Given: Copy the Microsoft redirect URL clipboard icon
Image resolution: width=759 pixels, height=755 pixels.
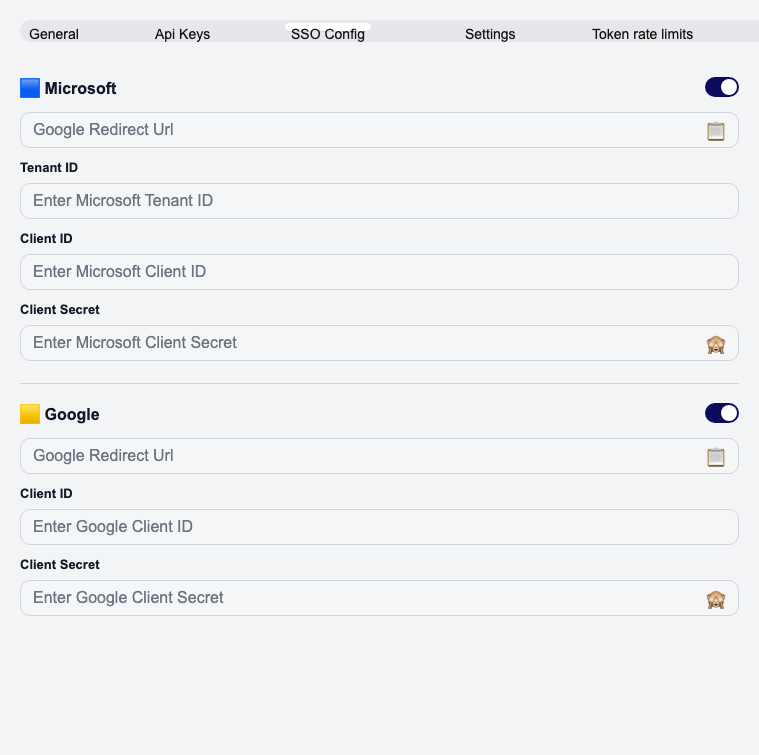Looking at the screenshot, I should click(x=715, y=131).
